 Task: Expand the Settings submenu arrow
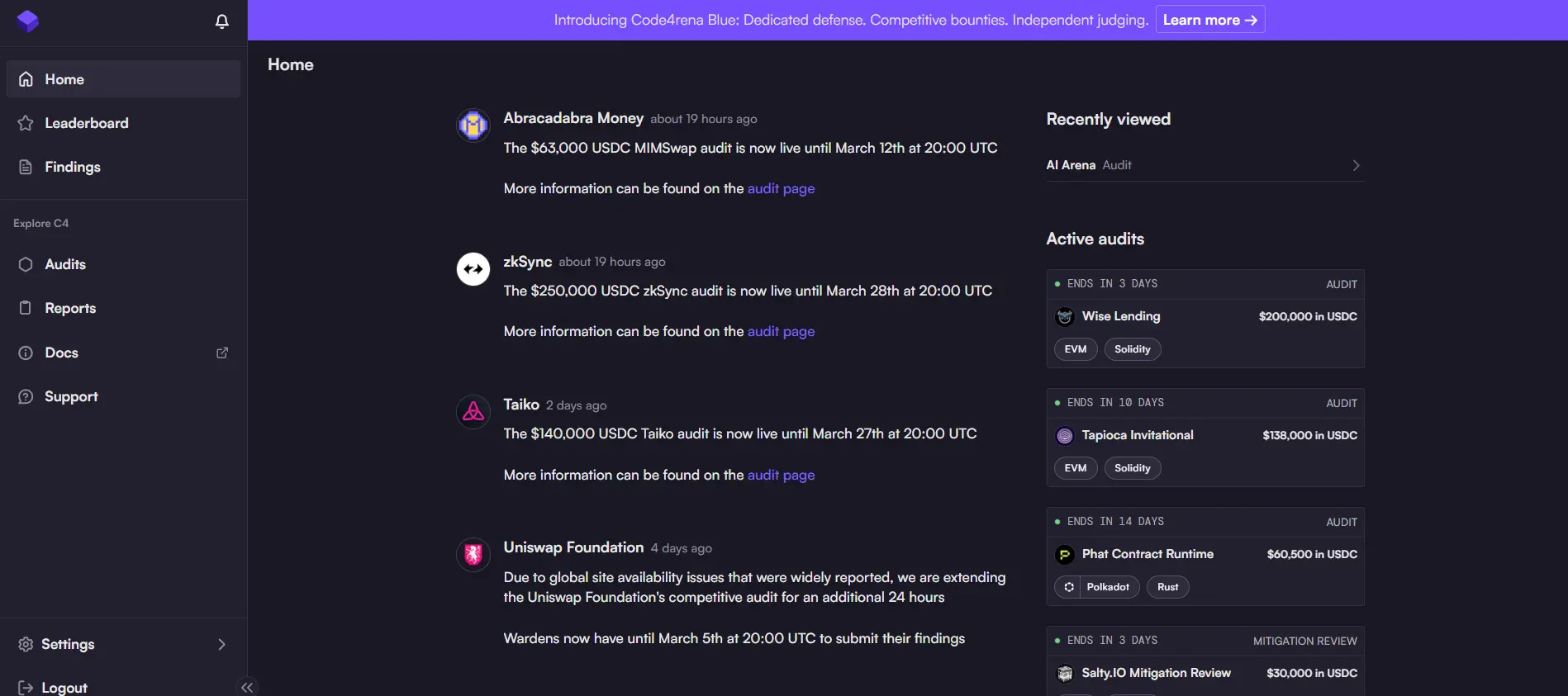coord(221,644)
